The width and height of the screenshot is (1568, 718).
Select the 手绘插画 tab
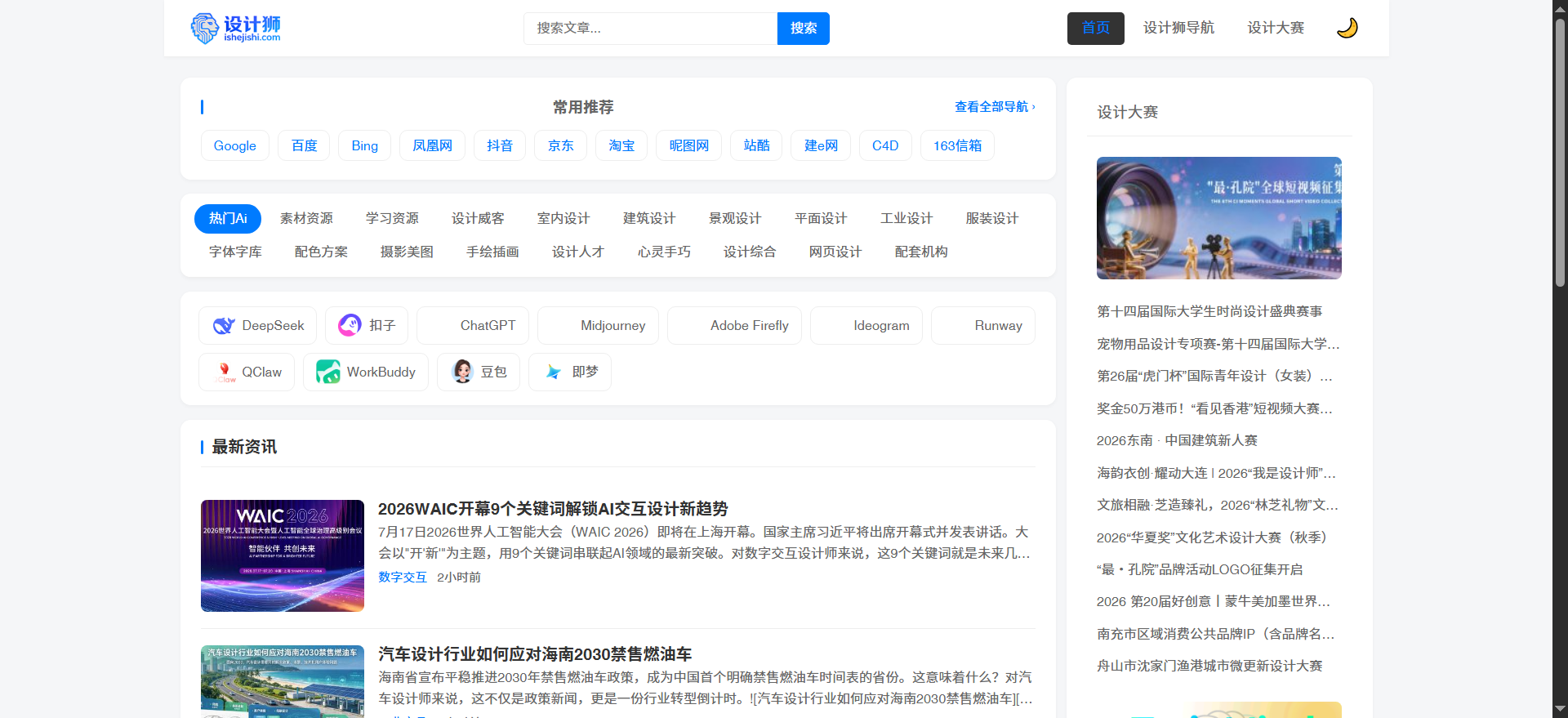[x=492, y=252]
